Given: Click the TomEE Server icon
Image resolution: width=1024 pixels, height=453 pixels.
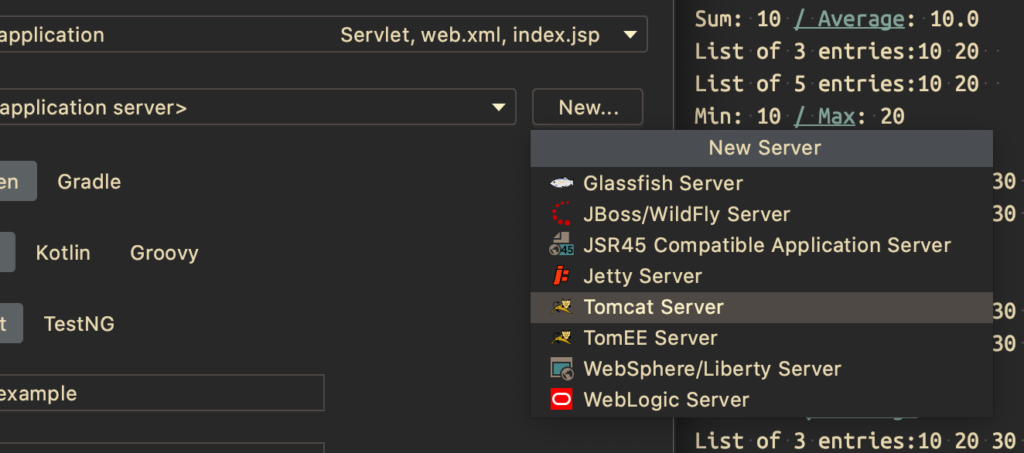Looking at the screenshot, I should click(561, 338).
